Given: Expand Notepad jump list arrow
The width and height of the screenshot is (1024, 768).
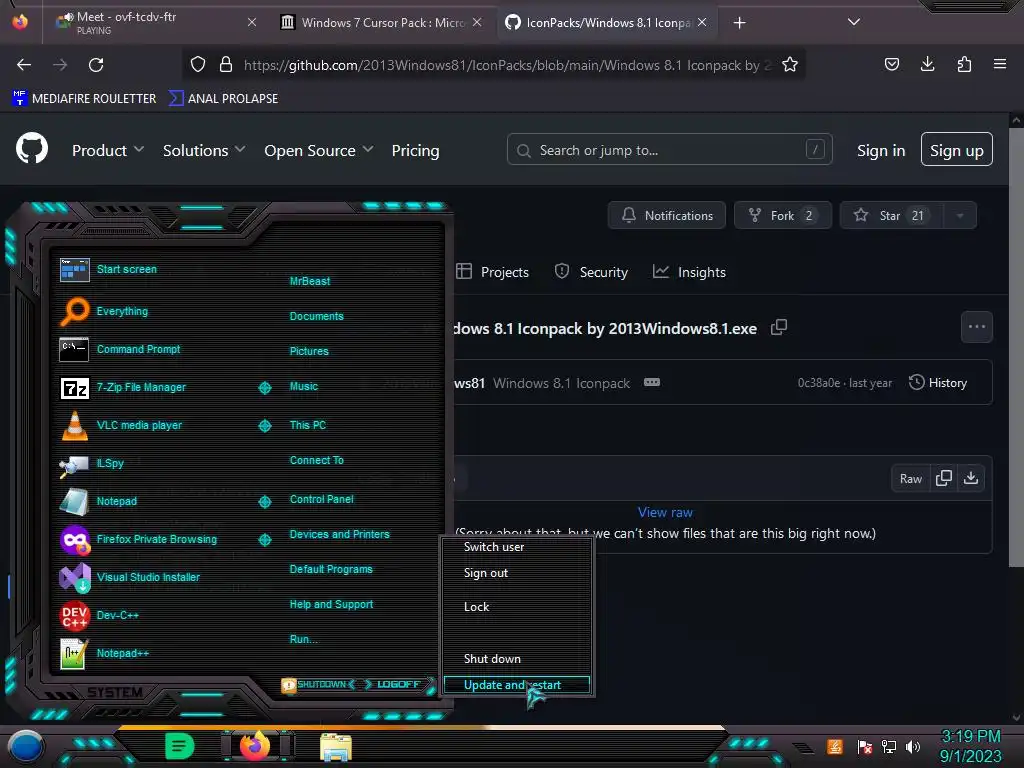Looking at the screenshot, I should (264, 502).
